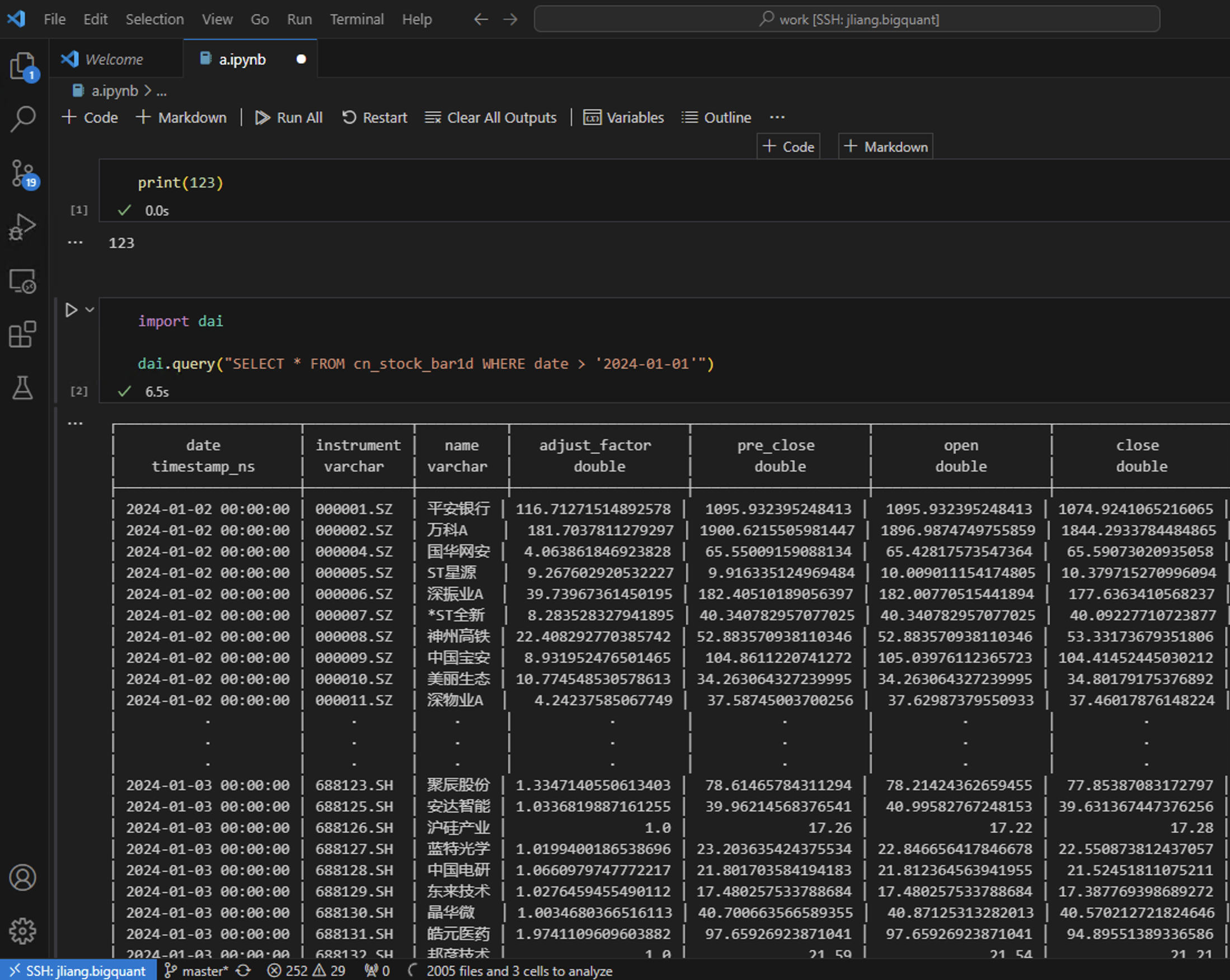The width and height of the screenshot is (1230, 980).
Task: Open the notebook toolbar more actions ellipsis
Action: coord(777,117)
